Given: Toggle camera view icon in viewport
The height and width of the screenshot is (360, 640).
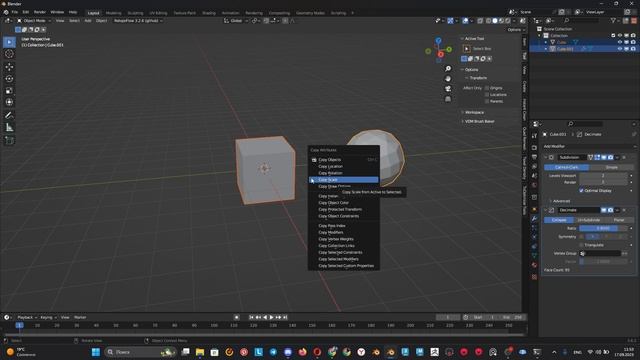Looking at the screenshot, I should [448, 89].
